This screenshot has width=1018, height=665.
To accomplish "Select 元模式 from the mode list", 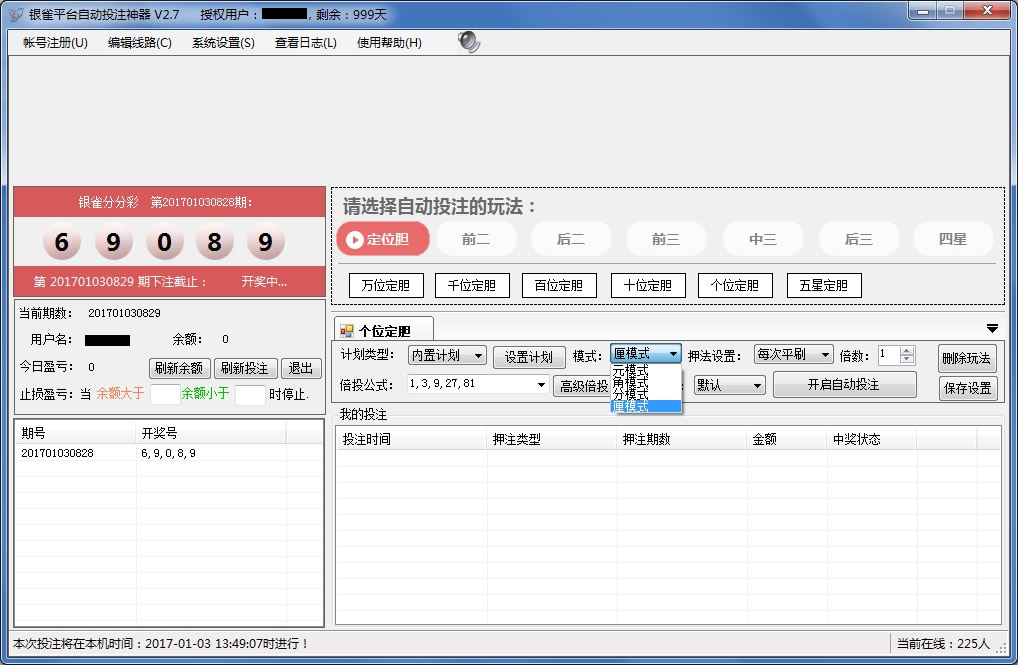I will (631, 370).
